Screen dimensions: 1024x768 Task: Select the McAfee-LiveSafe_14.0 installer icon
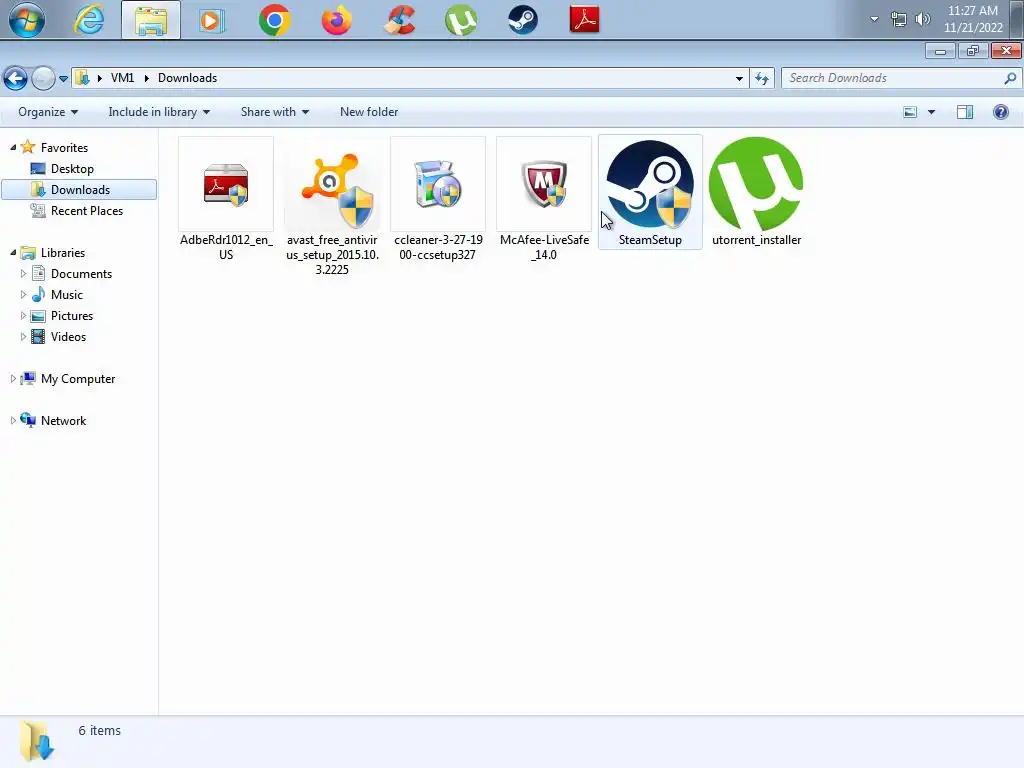click(x=544, y=184)
